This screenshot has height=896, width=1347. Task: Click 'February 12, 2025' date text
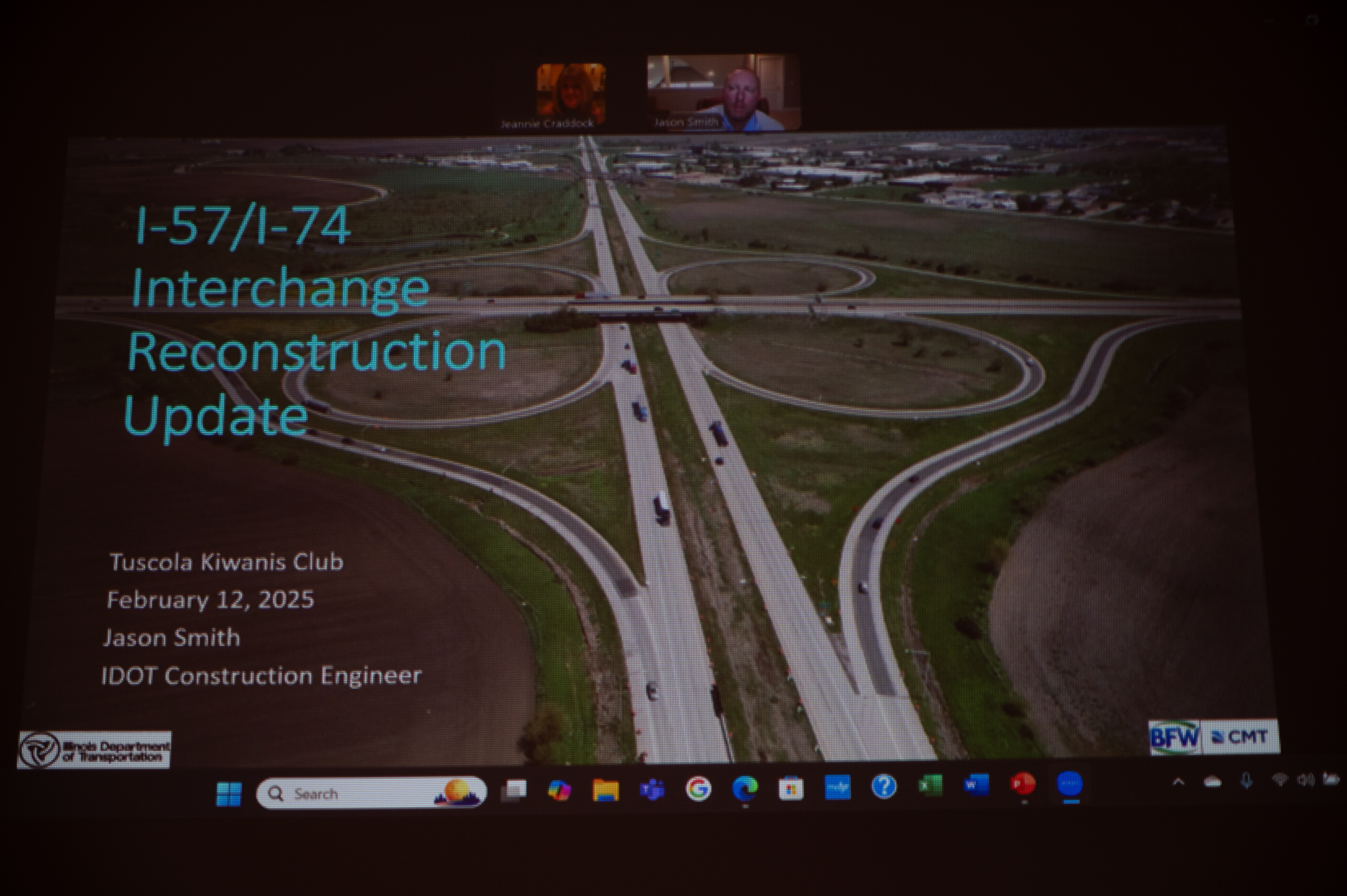tap(211, 600)
